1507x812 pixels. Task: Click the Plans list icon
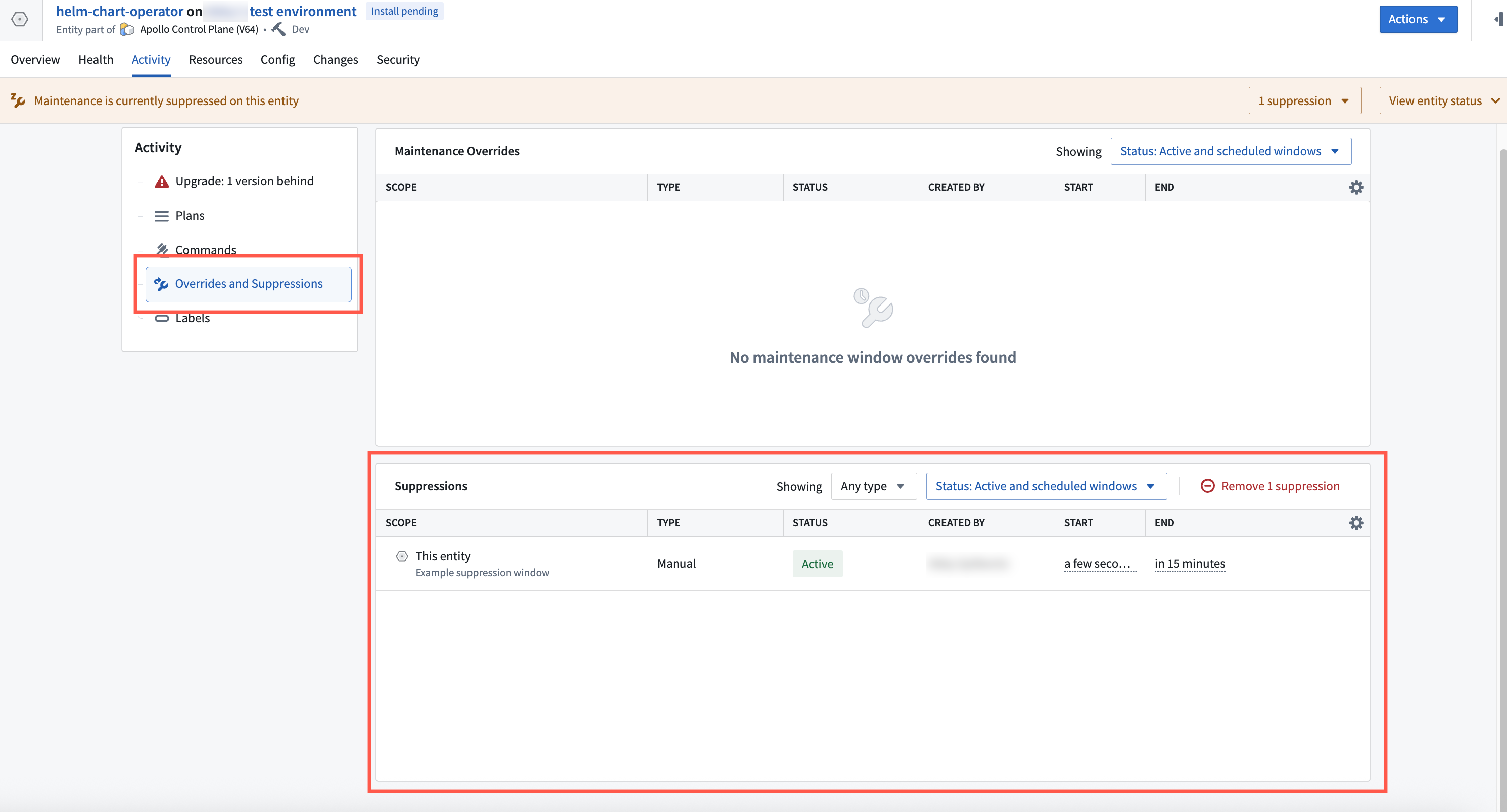(x=161, y=216)
